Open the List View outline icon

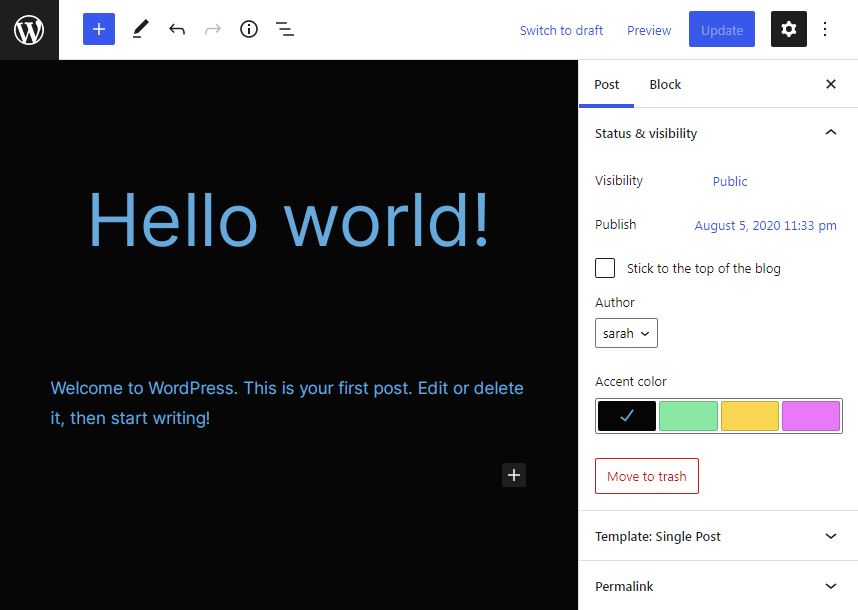click(285, 30)
